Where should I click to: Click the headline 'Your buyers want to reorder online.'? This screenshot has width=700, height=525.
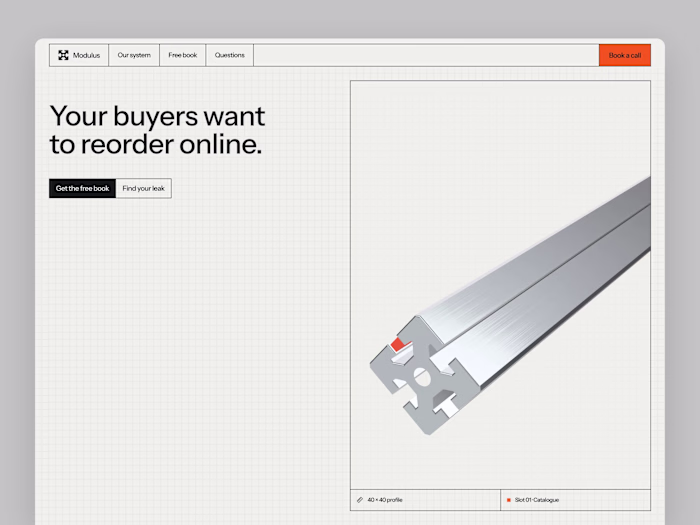157,130
